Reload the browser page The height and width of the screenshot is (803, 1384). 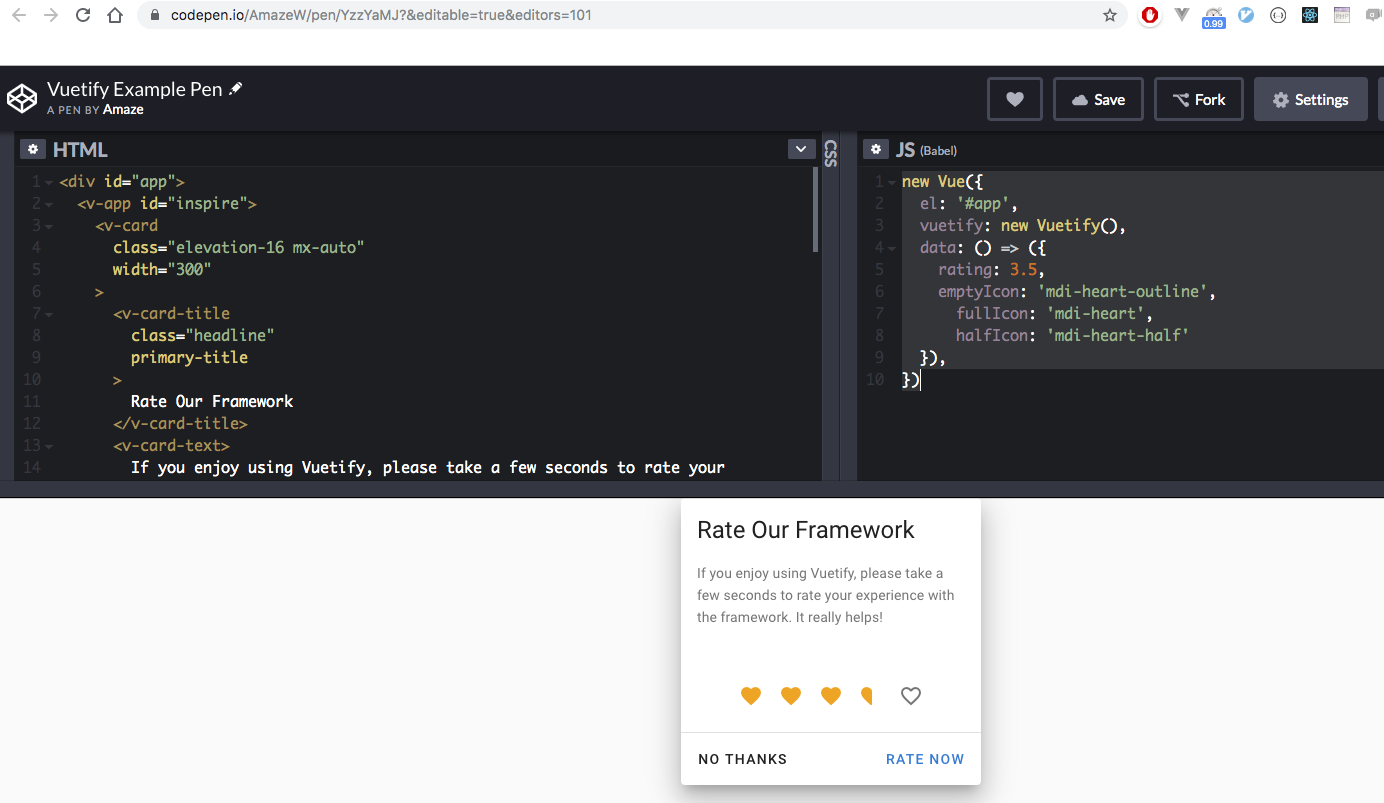pos(83,15)
